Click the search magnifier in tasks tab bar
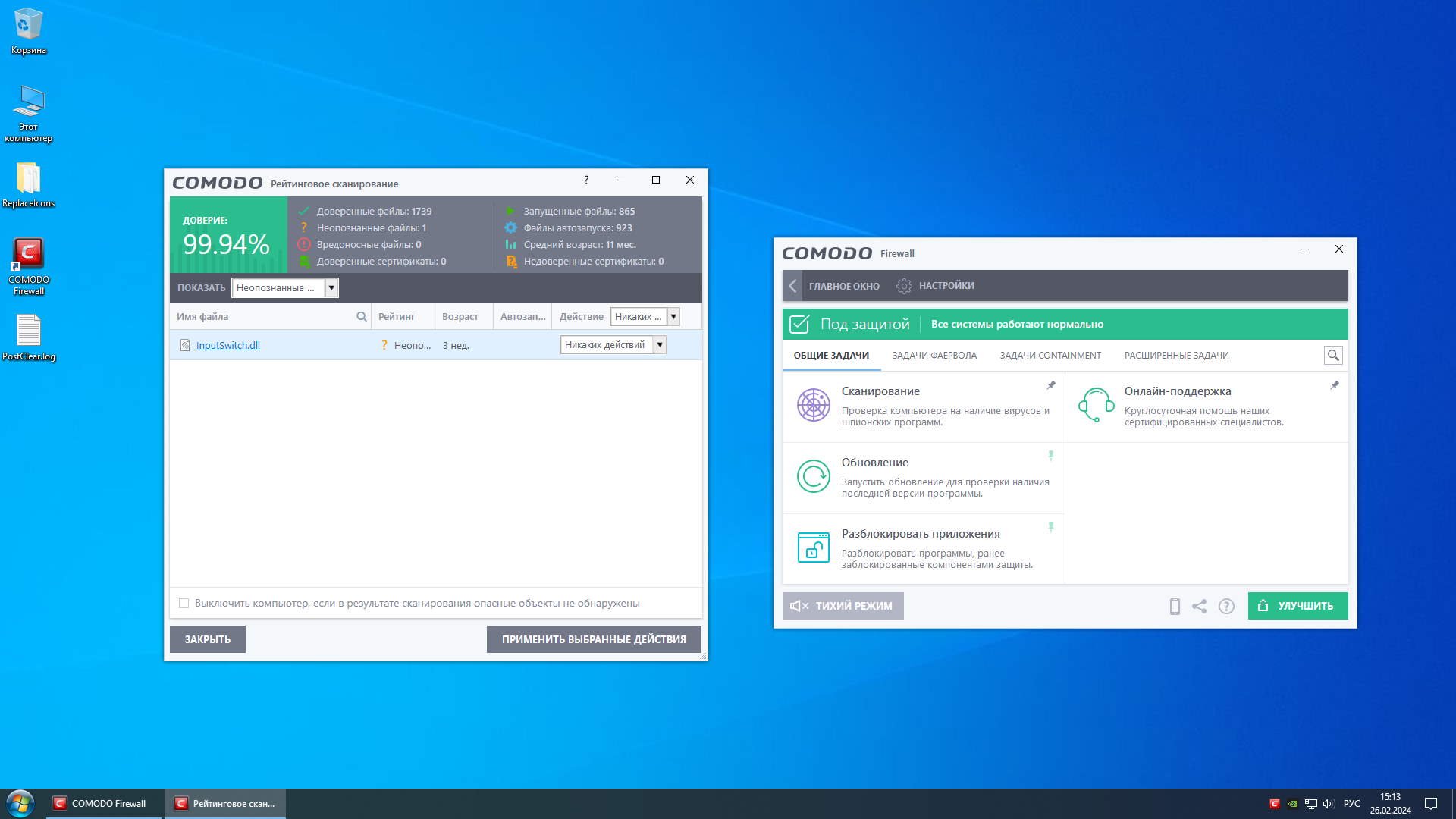The image size is (1456, 819). coord(1332,355)
